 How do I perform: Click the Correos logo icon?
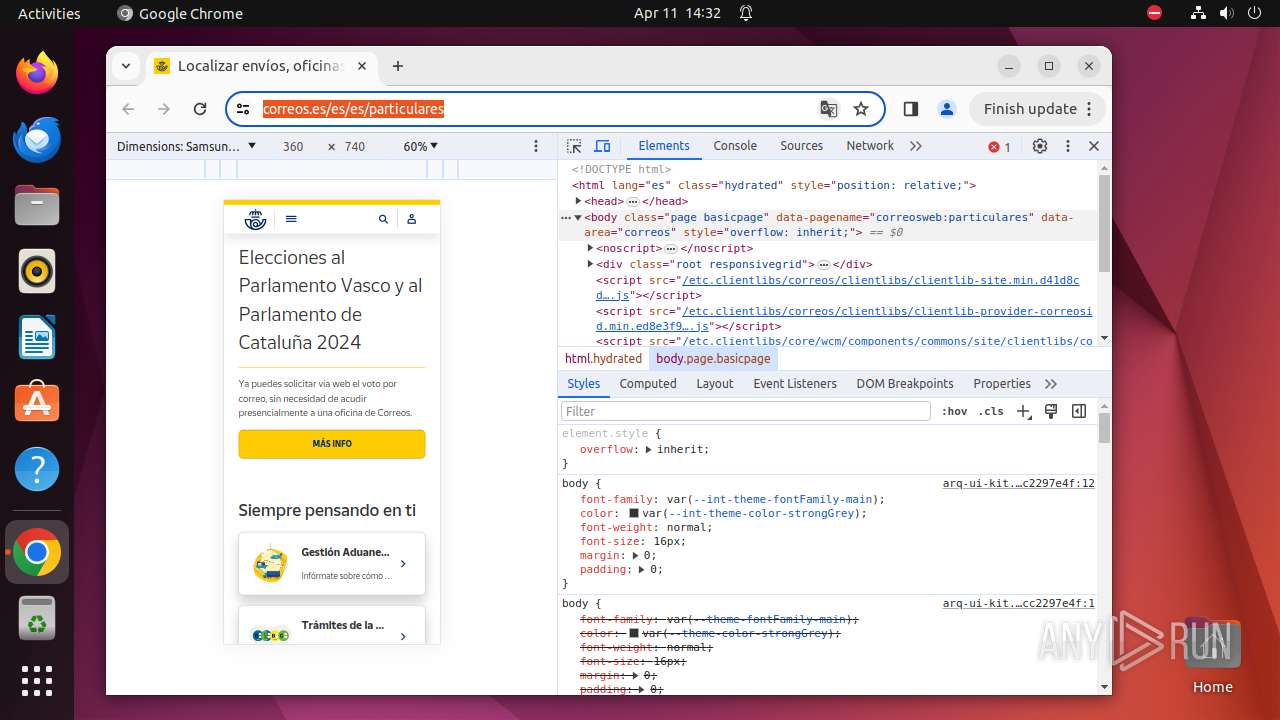point(256,219)
